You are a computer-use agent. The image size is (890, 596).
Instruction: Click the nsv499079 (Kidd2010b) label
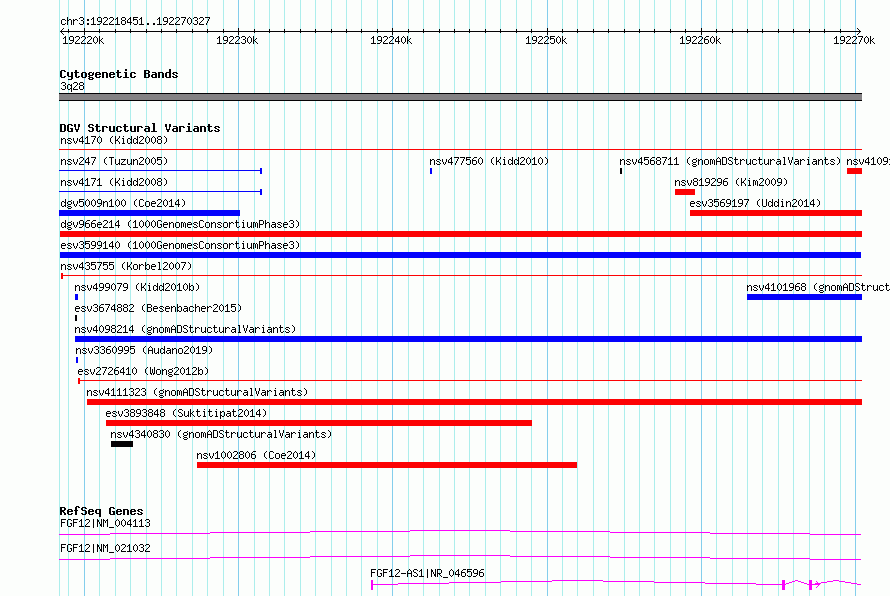137,287
